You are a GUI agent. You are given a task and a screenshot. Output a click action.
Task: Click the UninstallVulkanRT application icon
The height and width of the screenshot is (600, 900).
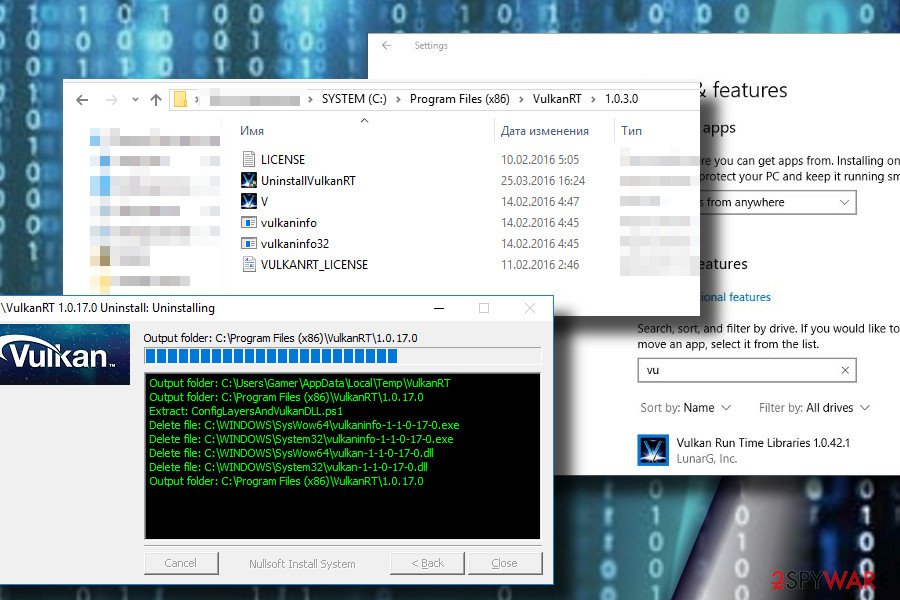[x=249, y=180]
